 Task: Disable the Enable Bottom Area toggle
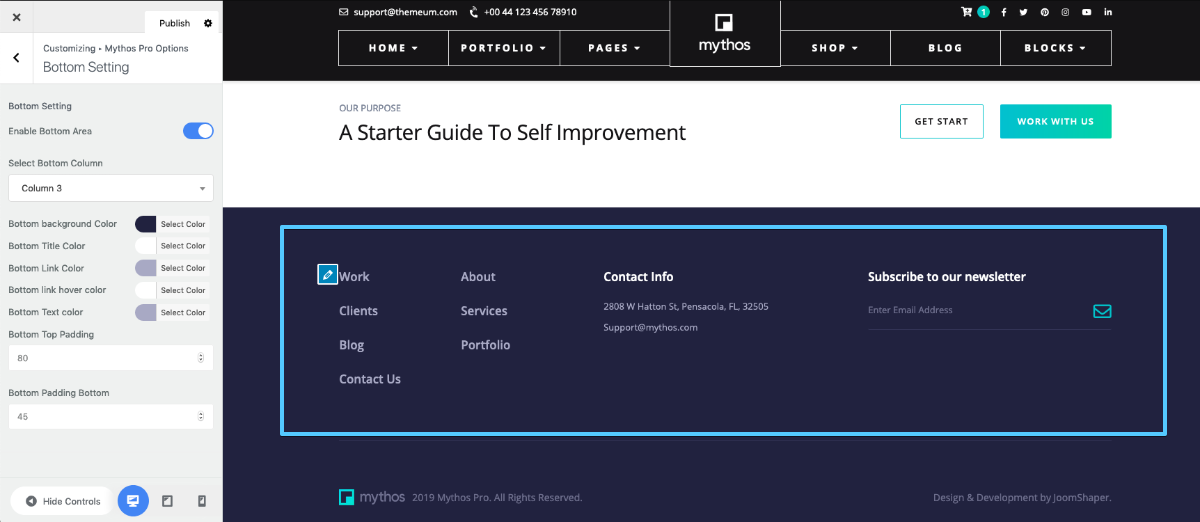pos(198,131)
